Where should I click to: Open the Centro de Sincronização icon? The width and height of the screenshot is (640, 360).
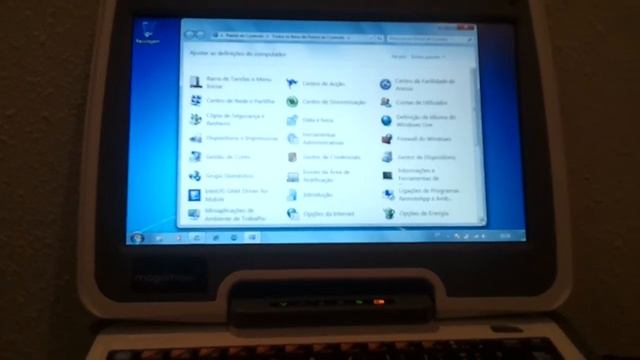point(292,102)
